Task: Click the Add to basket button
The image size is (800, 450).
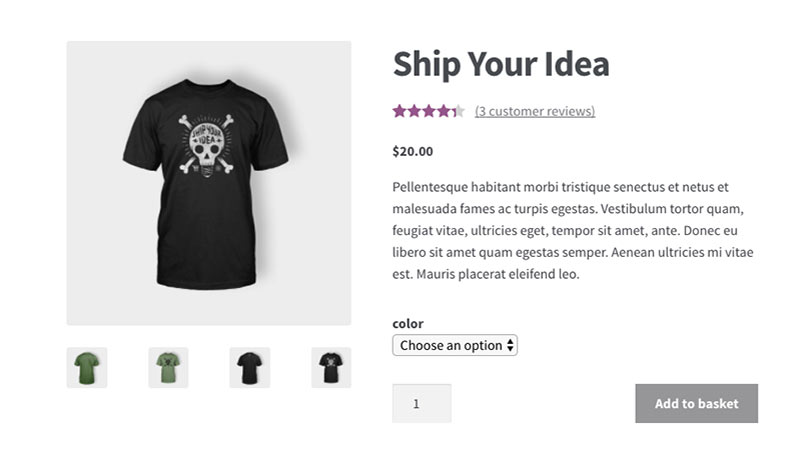Action: click(696, 404)
